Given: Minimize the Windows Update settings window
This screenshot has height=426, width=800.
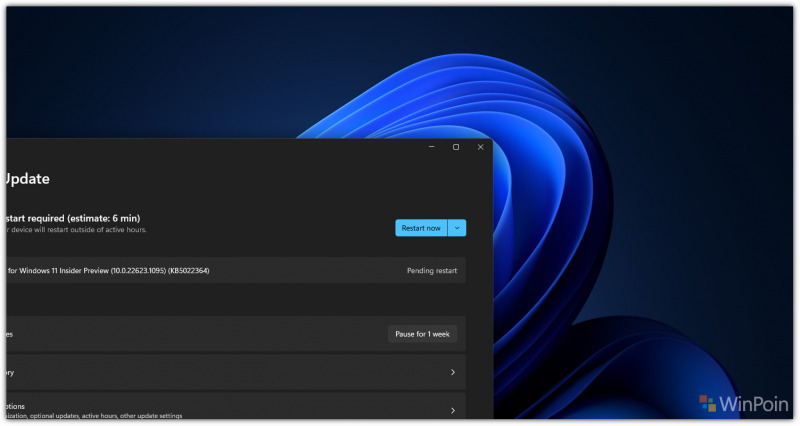Looking at the screenshot, I should 432,147.
